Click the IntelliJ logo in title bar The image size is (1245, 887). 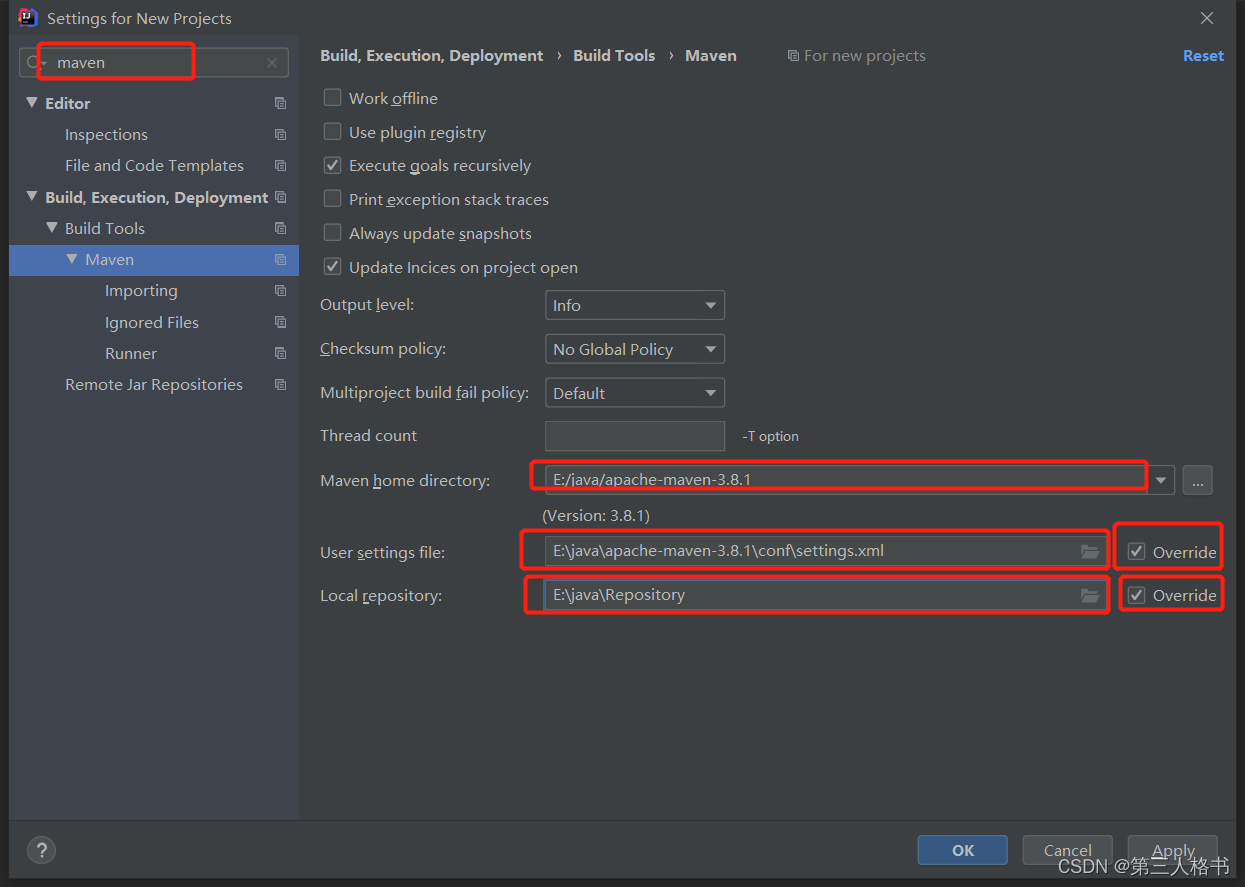[28, 18]
